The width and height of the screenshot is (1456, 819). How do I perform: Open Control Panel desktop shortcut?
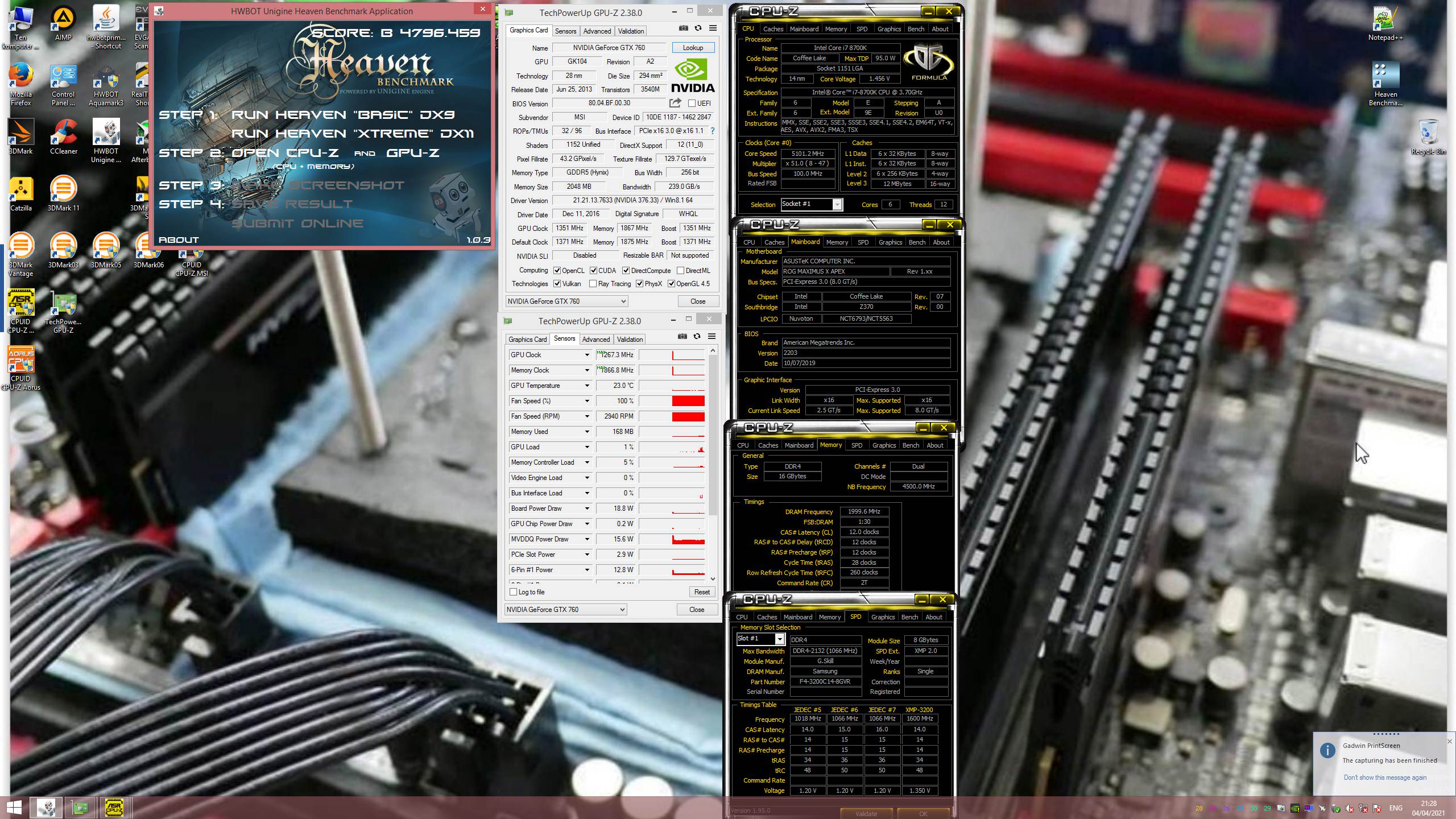[63, 84]
